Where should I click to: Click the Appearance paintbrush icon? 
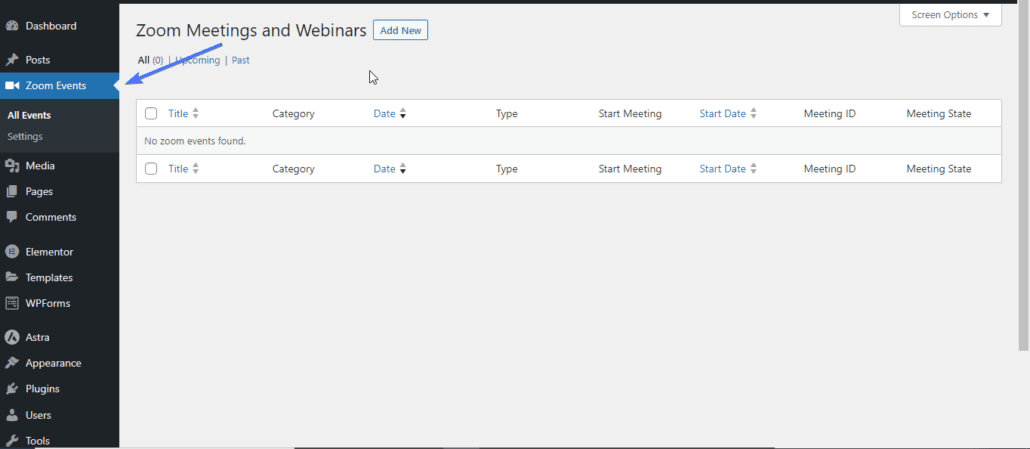click(x=11, y=363)
